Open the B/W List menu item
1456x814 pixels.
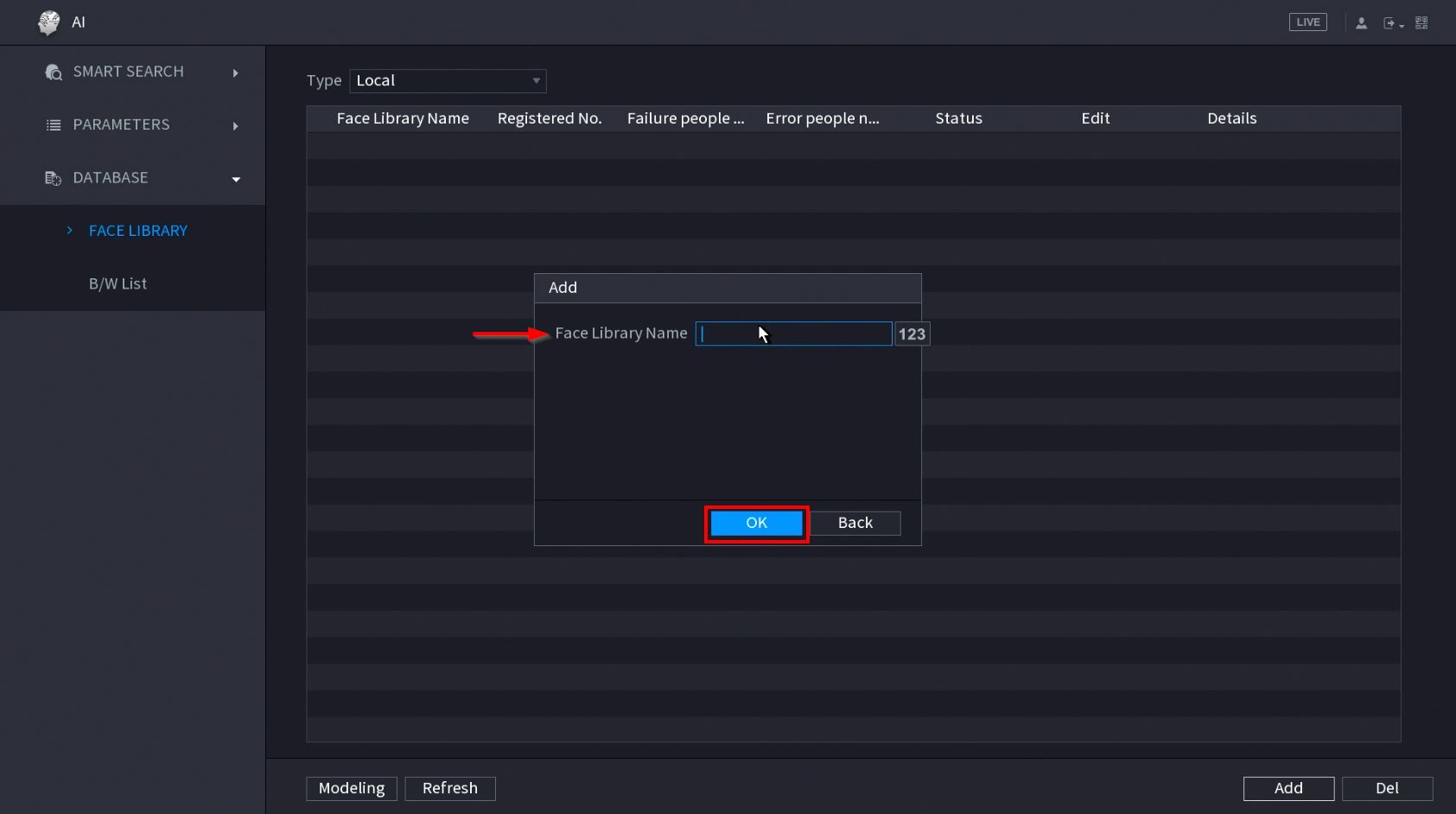[x=118, y=284]
